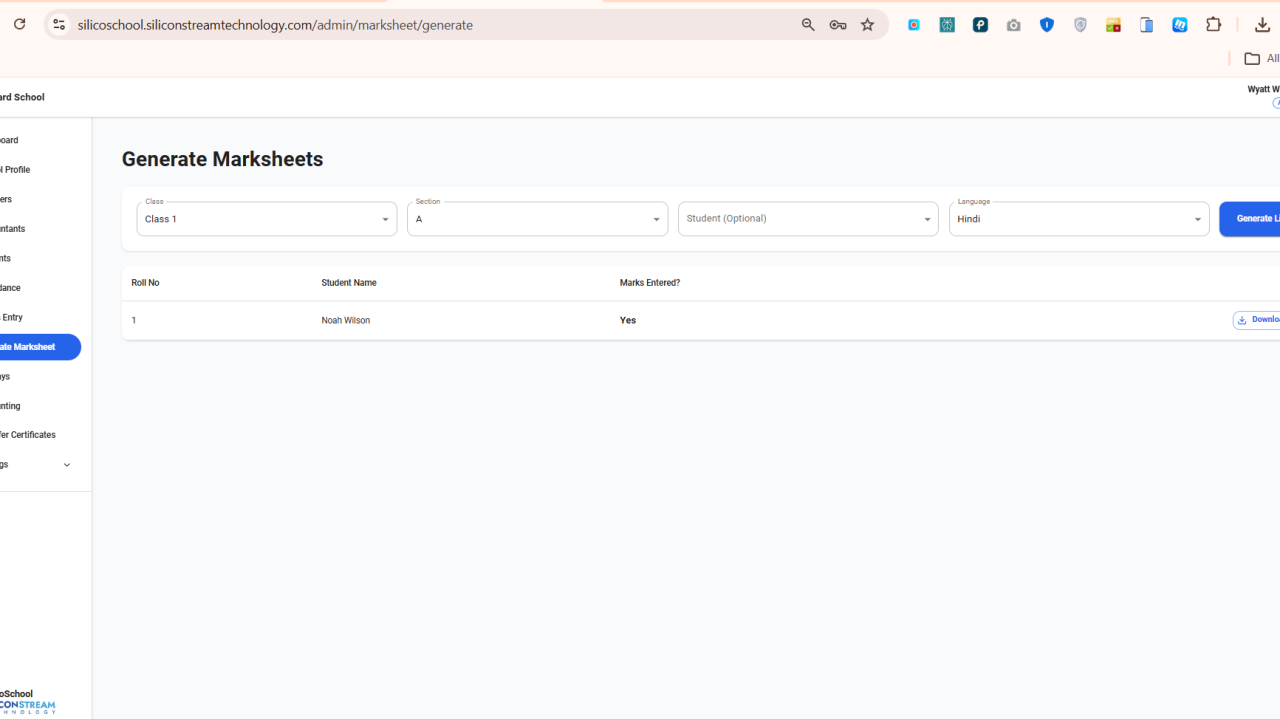Click the Roll No column header

(145, 283)
